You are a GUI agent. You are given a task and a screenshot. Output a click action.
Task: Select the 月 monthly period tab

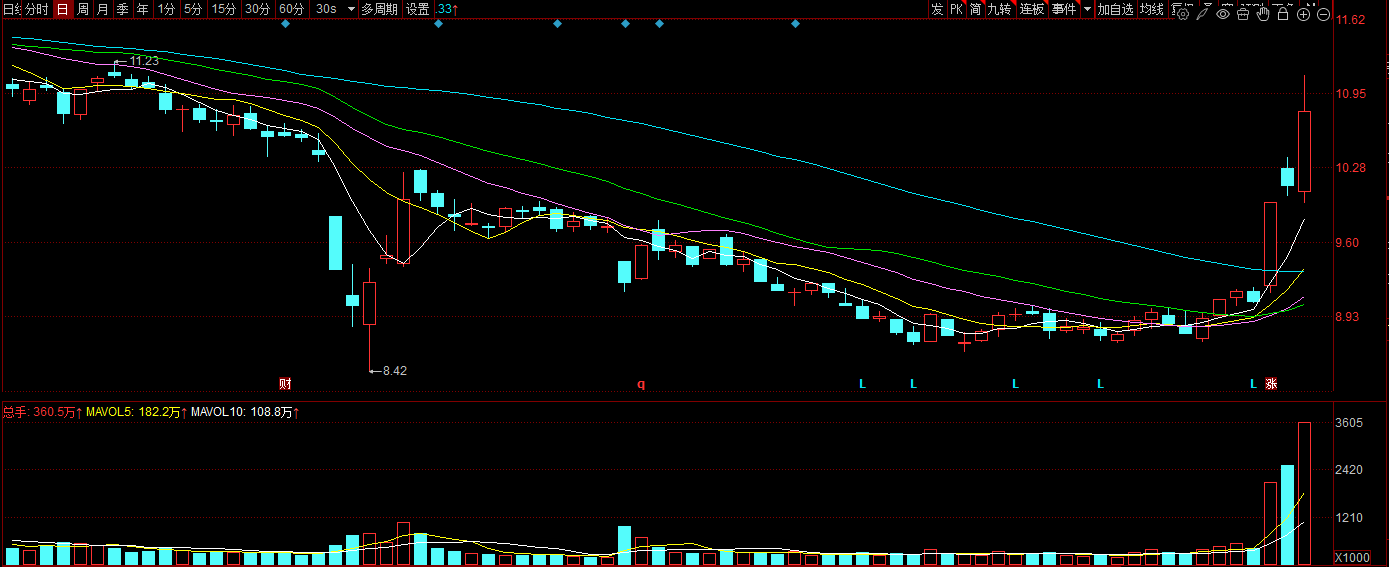(x=102, y=9)
